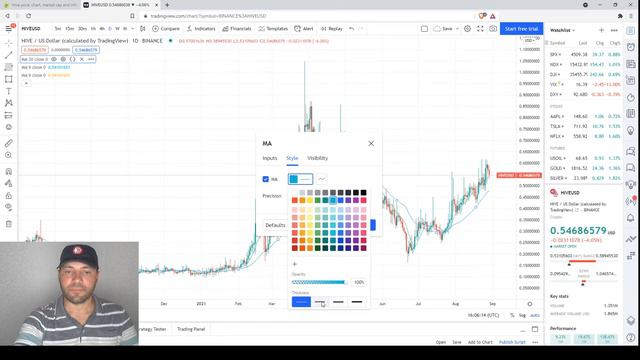
Task: Click the HIVEUSD symbol search box
Action: pyautogui.click(x=31, y=29)
